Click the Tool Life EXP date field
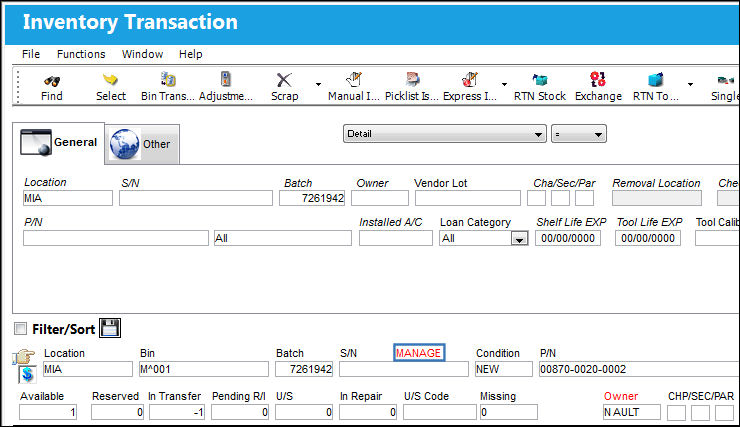740x427 pixels. [648, 238]
